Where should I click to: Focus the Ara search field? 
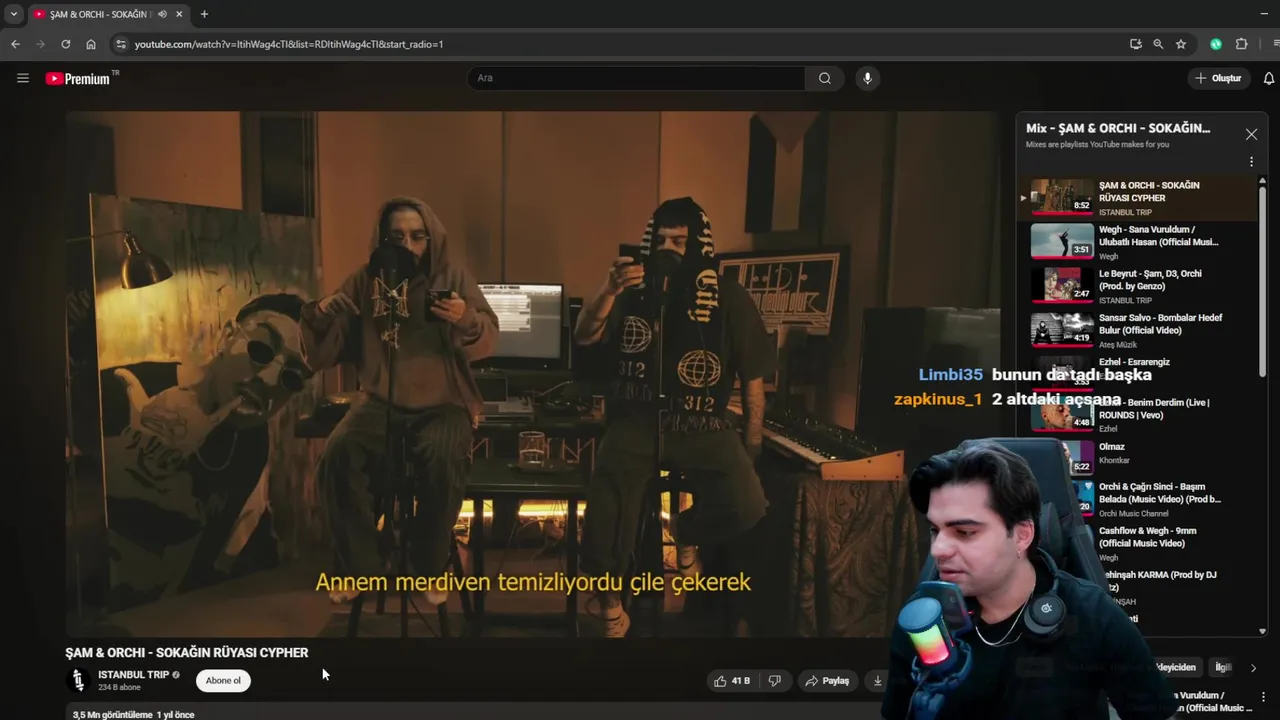point(637,78)
